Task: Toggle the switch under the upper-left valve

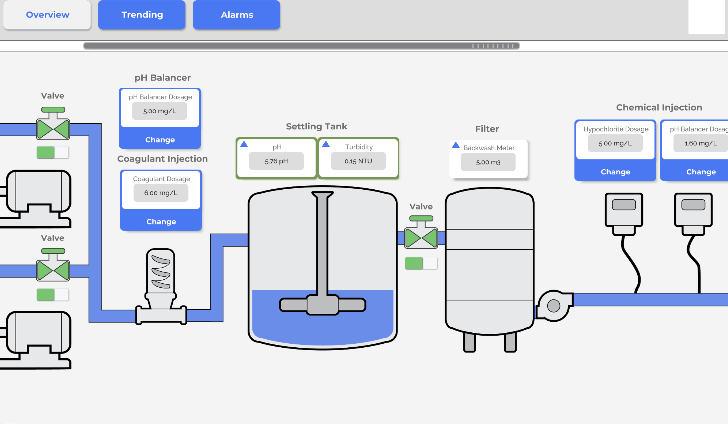Action: 52,152
